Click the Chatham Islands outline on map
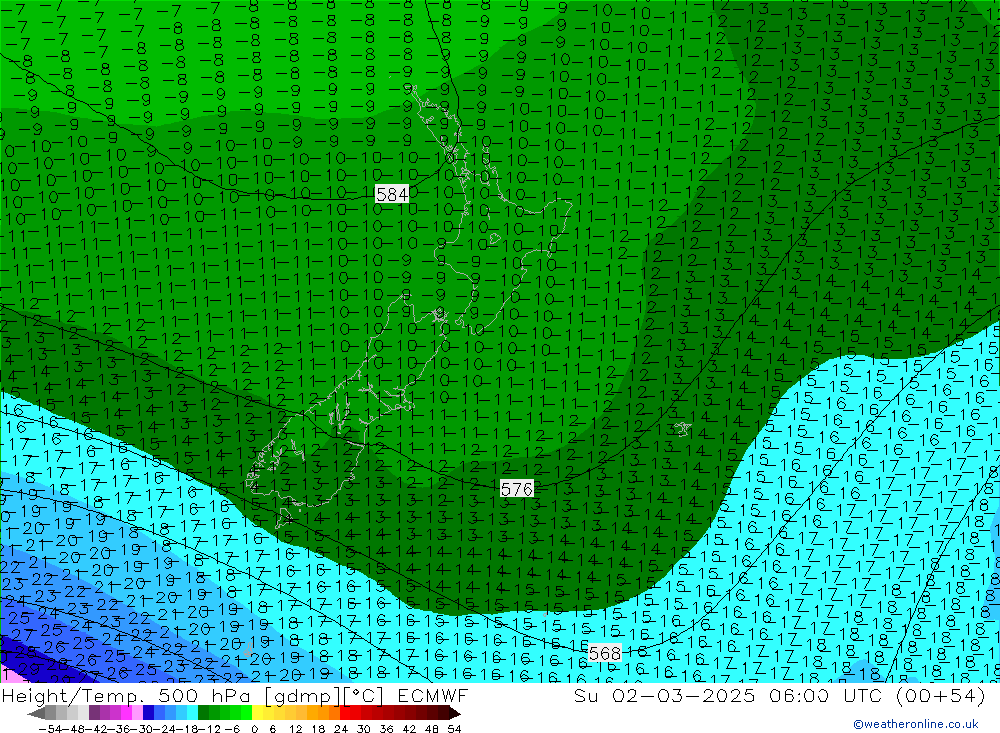 coord(682,428)
